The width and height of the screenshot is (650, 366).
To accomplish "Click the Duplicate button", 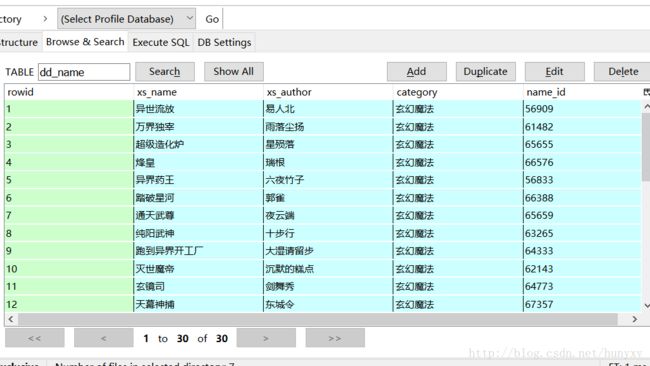I will tap(485, 72).
